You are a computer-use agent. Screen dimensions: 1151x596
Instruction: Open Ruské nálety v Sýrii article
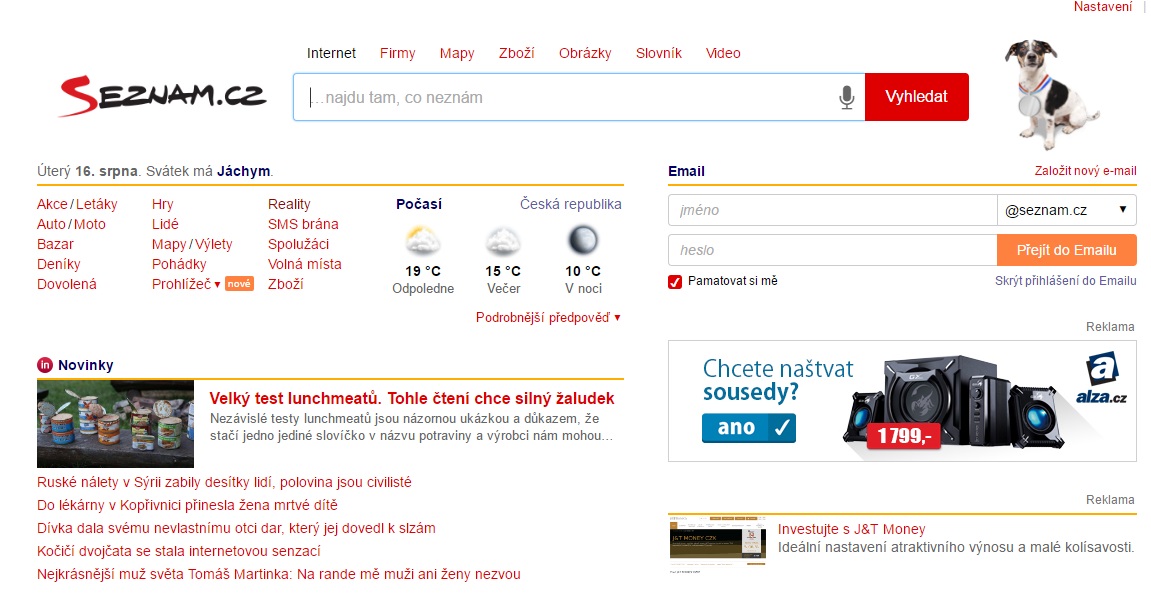pyautogui.click(x=224, y=482)
